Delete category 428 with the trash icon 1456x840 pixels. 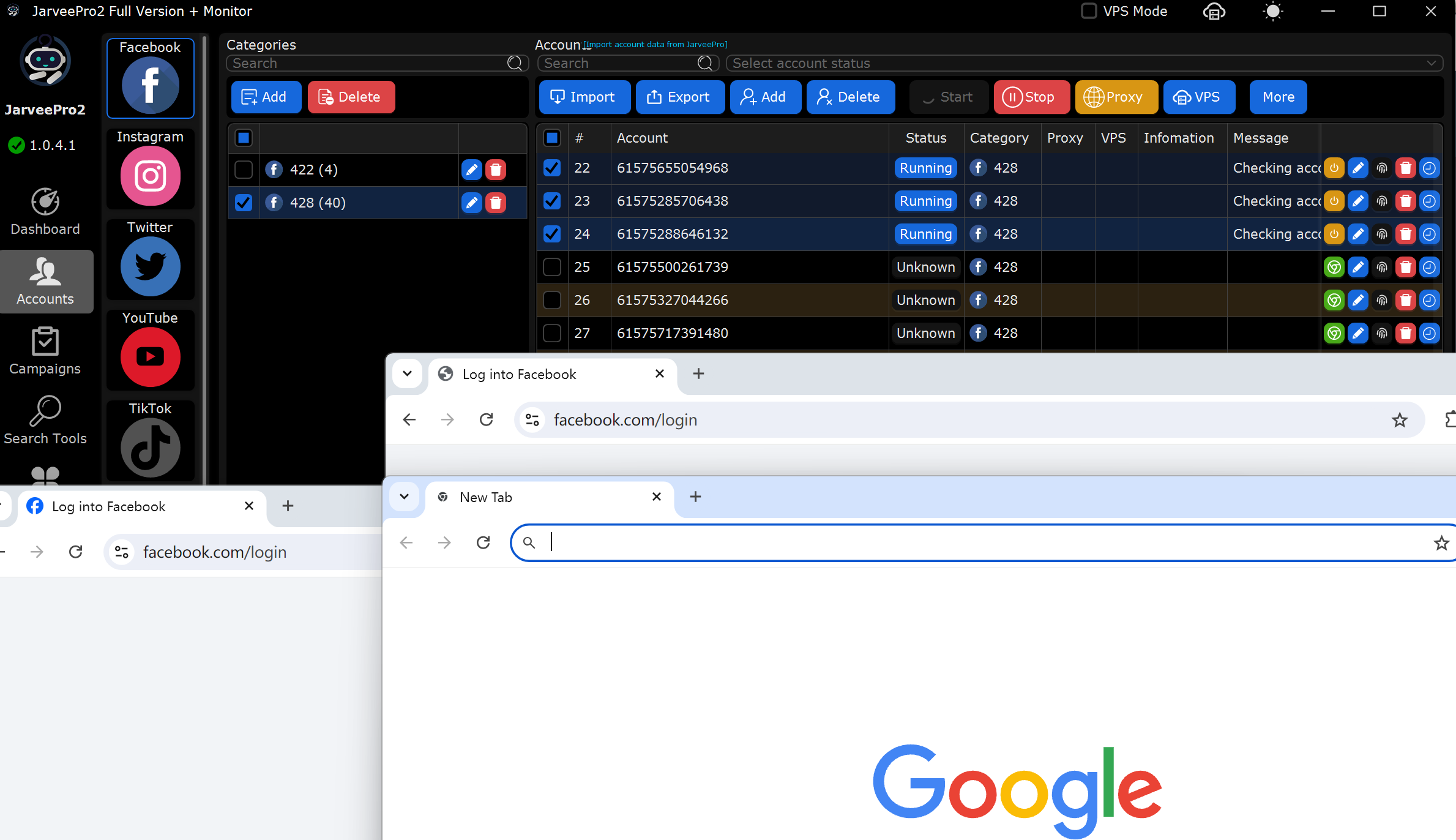pyautogui.click(x=496, y=203)
